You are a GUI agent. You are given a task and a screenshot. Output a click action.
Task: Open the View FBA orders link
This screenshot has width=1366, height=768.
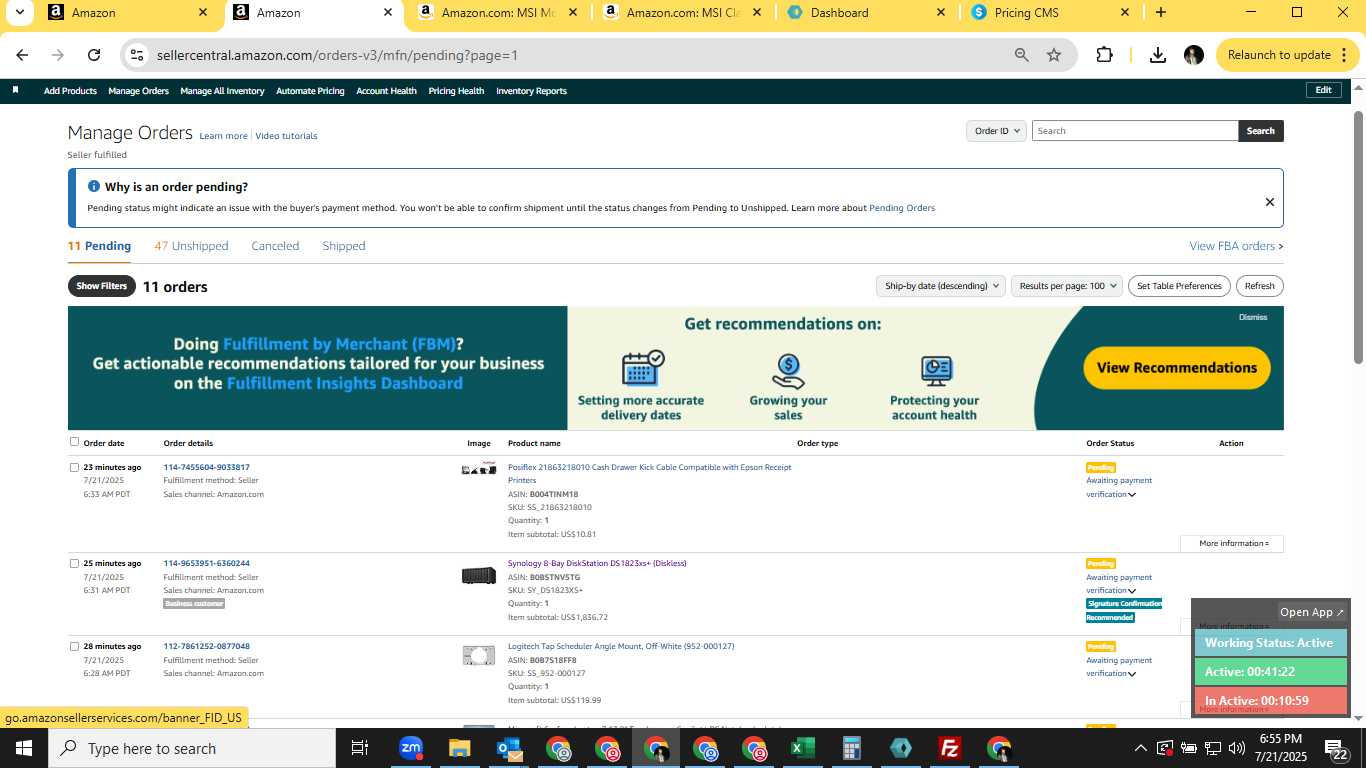pos(1236,246)
